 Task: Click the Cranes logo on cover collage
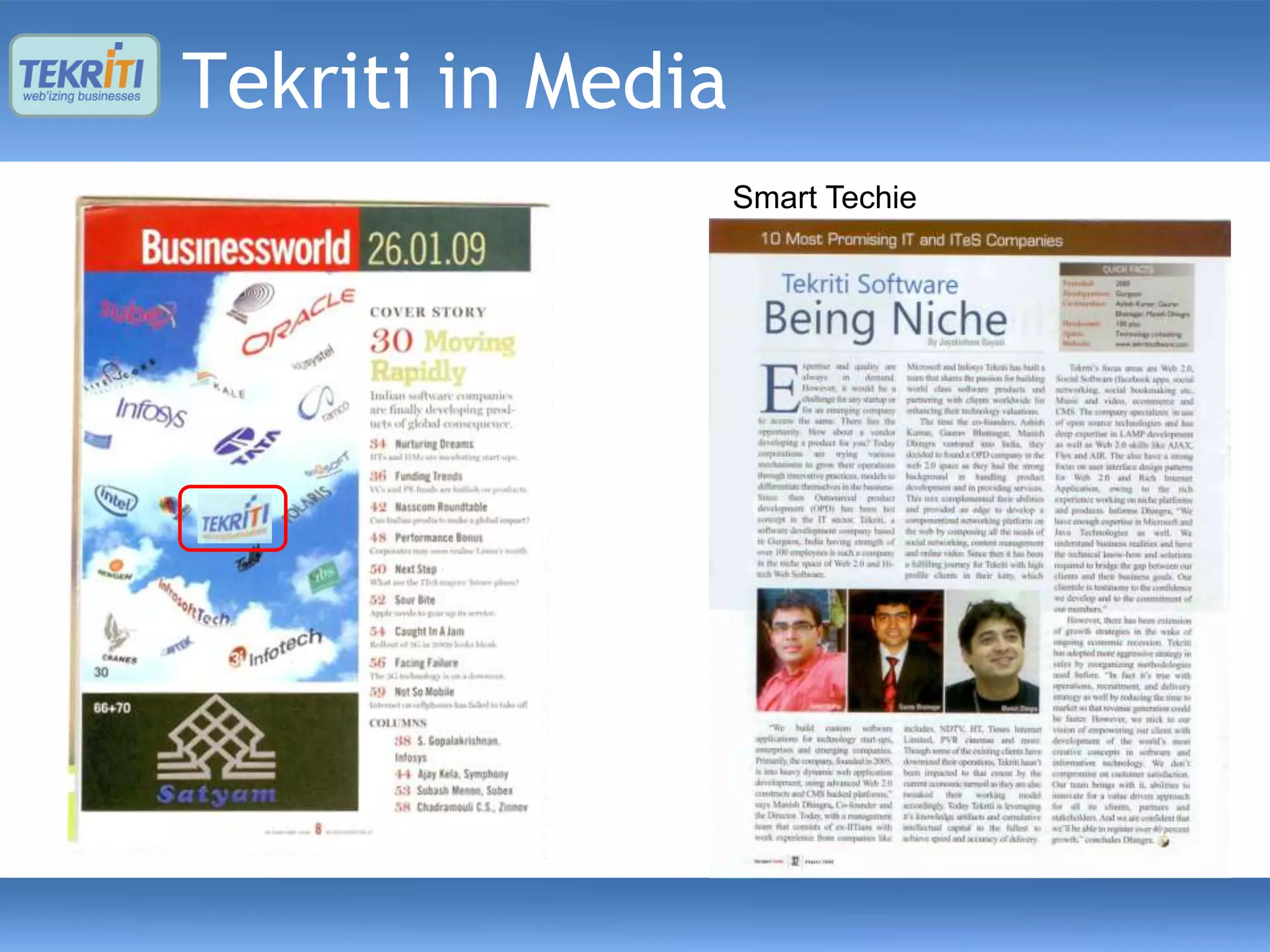point(118,638)
